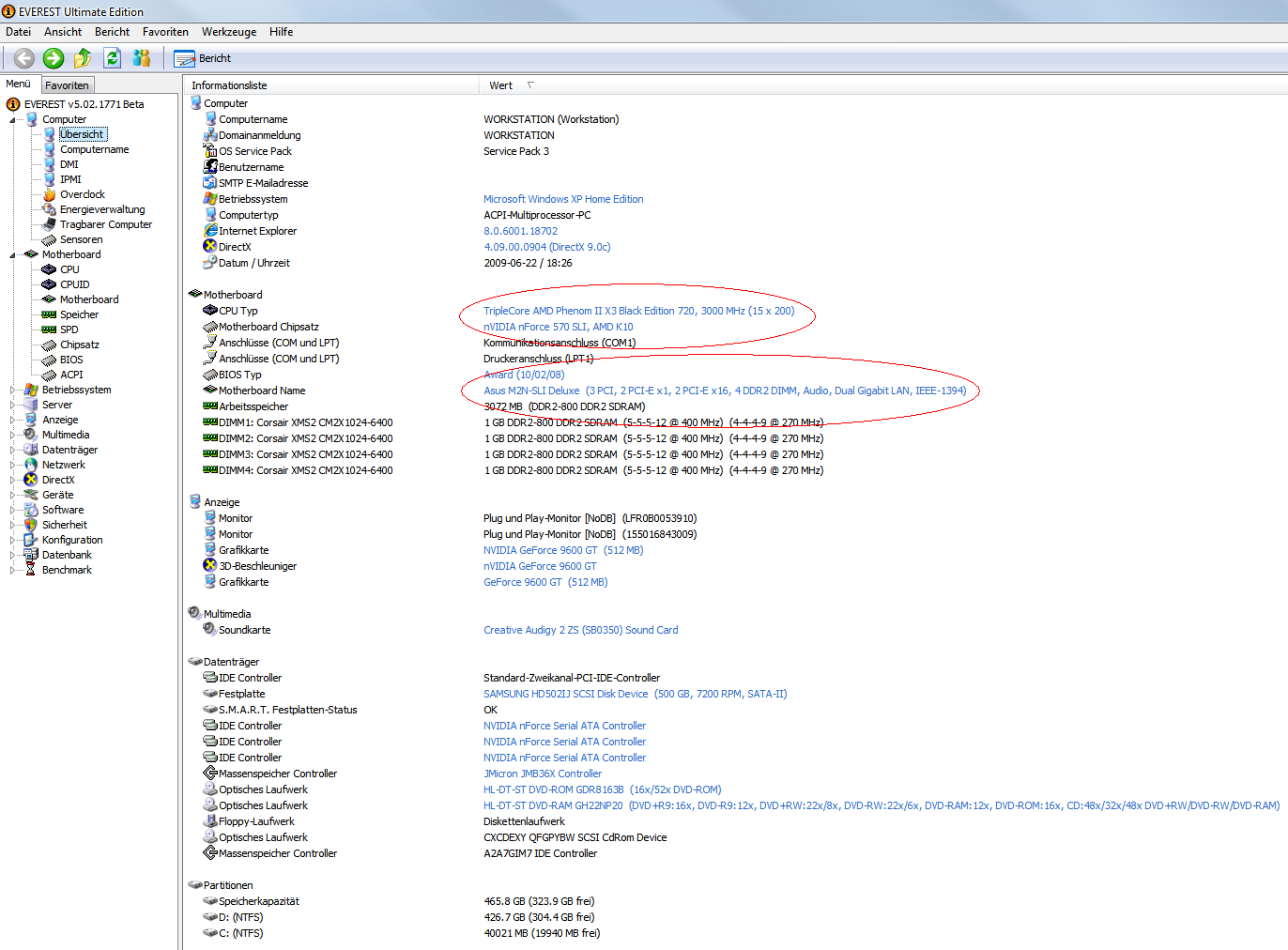Click the Up-level arrow toolbar icon
1288x950 pixels.
(83, 58)
